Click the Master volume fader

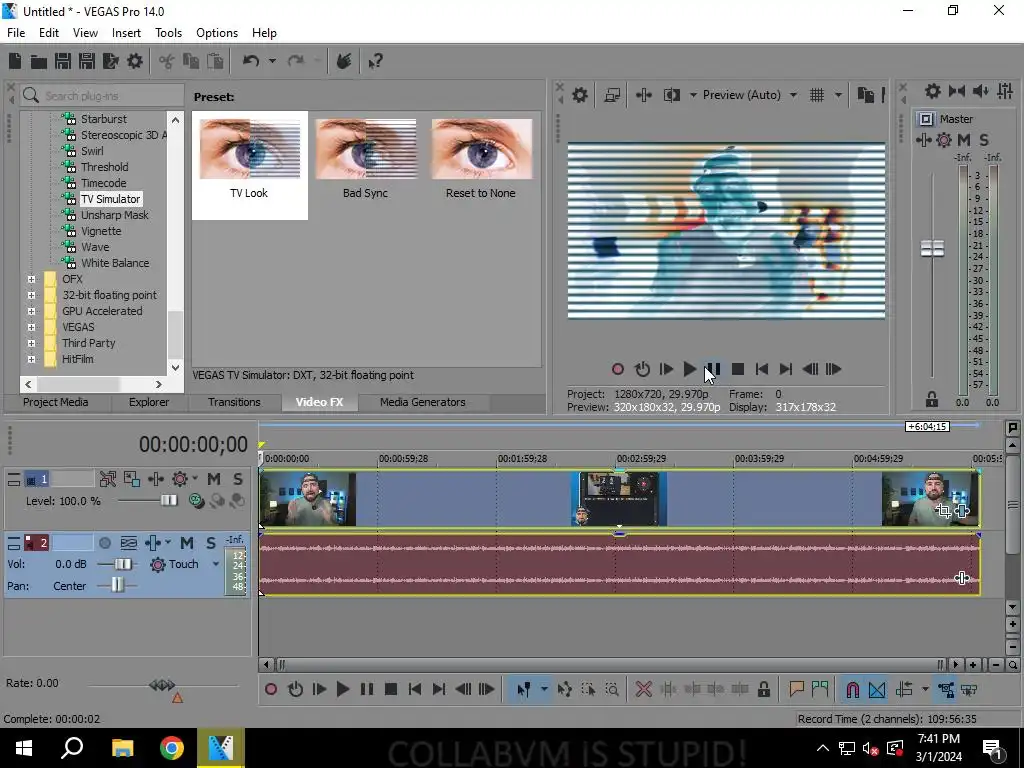(933, 248)
